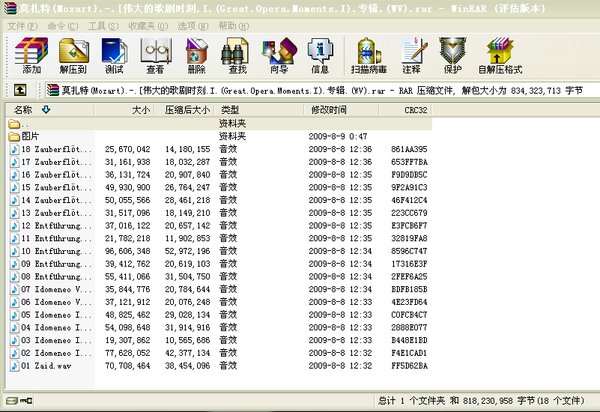Click CRC32 value F4E1CAD1
The image size is (600, 412).
coord(409,353)
